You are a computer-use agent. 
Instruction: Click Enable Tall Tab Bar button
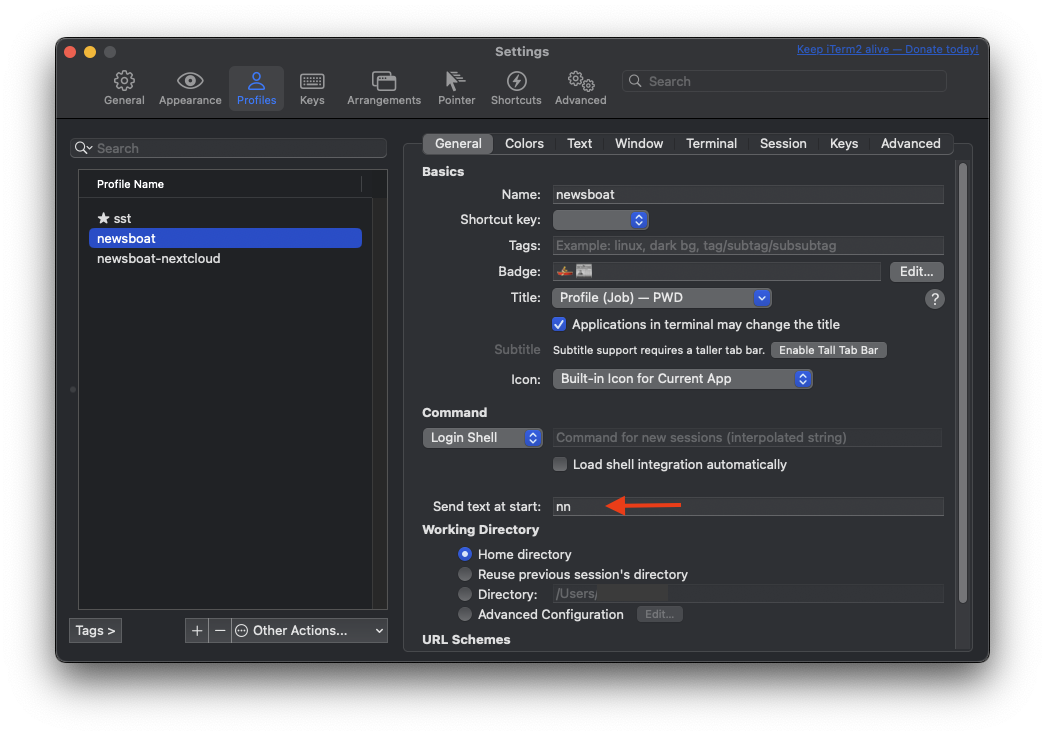pyautogui.click(x=828, y=350)
